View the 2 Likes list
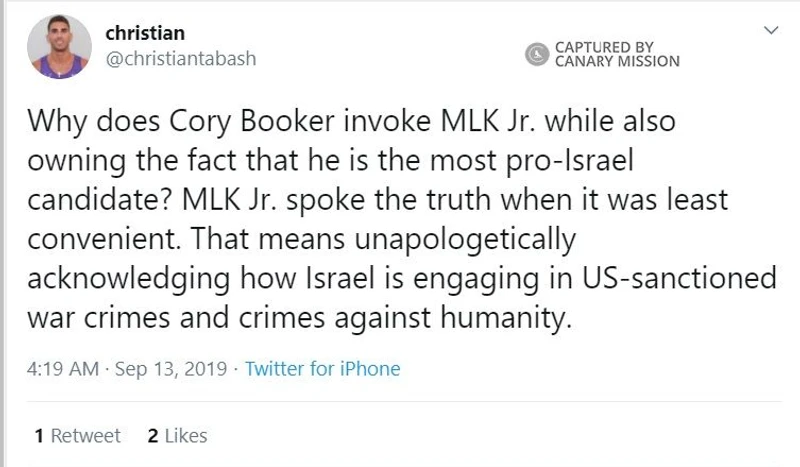The image size is (800, 467). (x=178, y=436)
